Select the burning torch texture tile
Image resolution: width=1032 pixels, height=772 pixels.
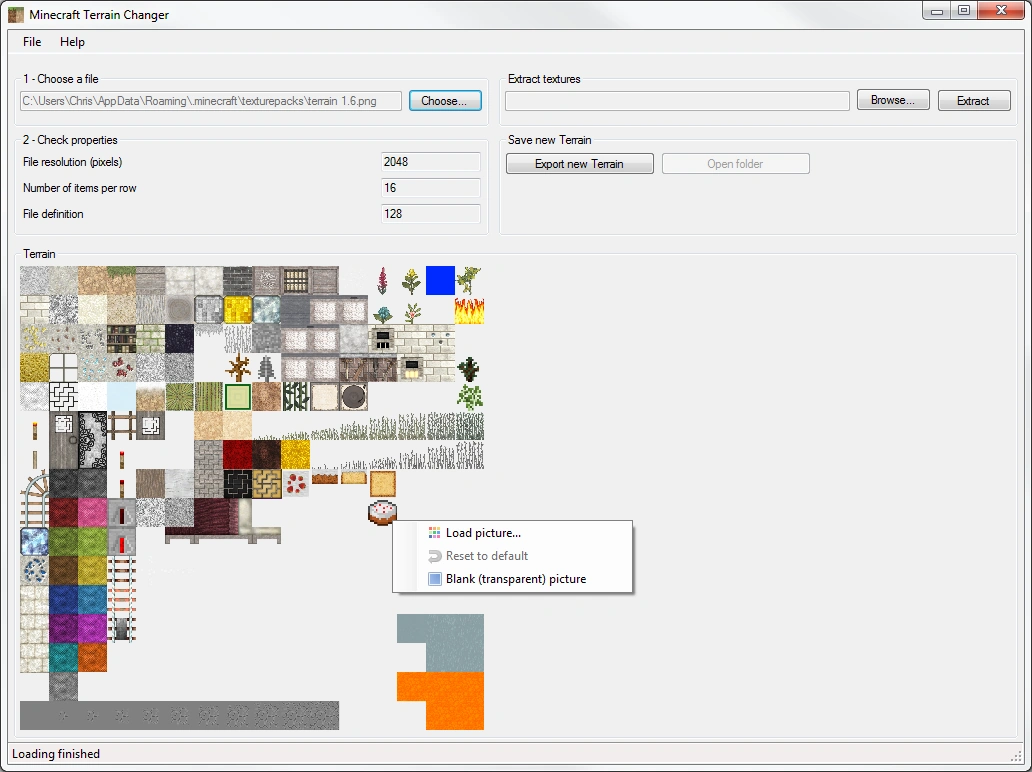(34, 430)
